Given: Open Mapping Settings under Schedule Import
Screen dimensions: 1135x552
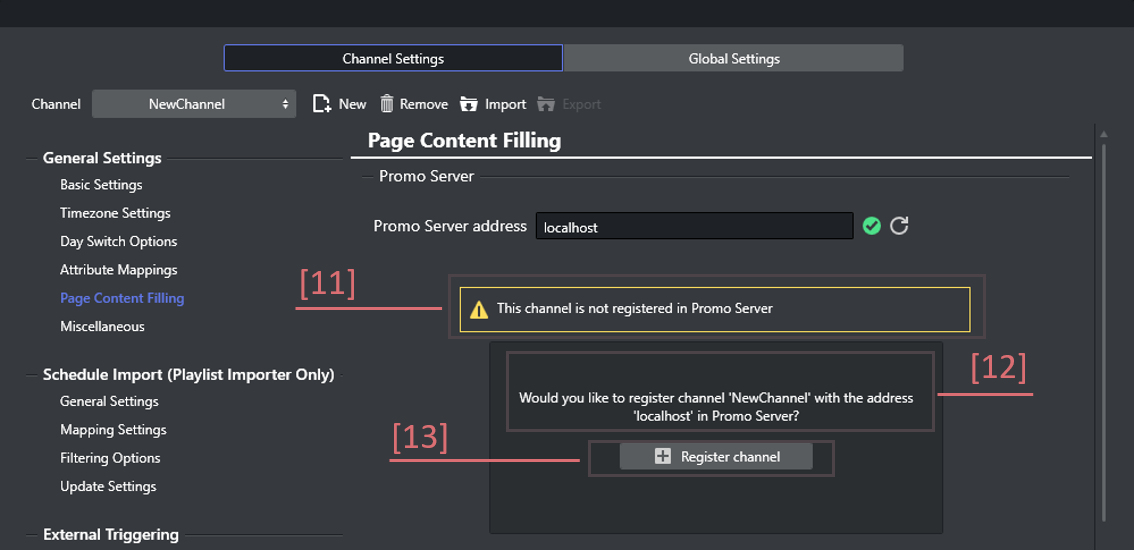Looking at the screenshot, I should 113,430.
